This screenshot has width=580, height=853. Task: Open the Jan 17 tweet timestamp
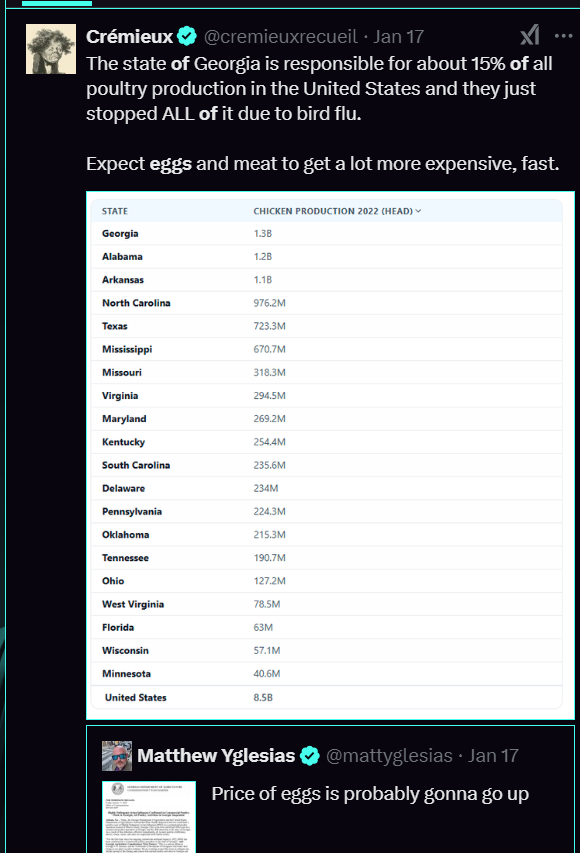398,36
